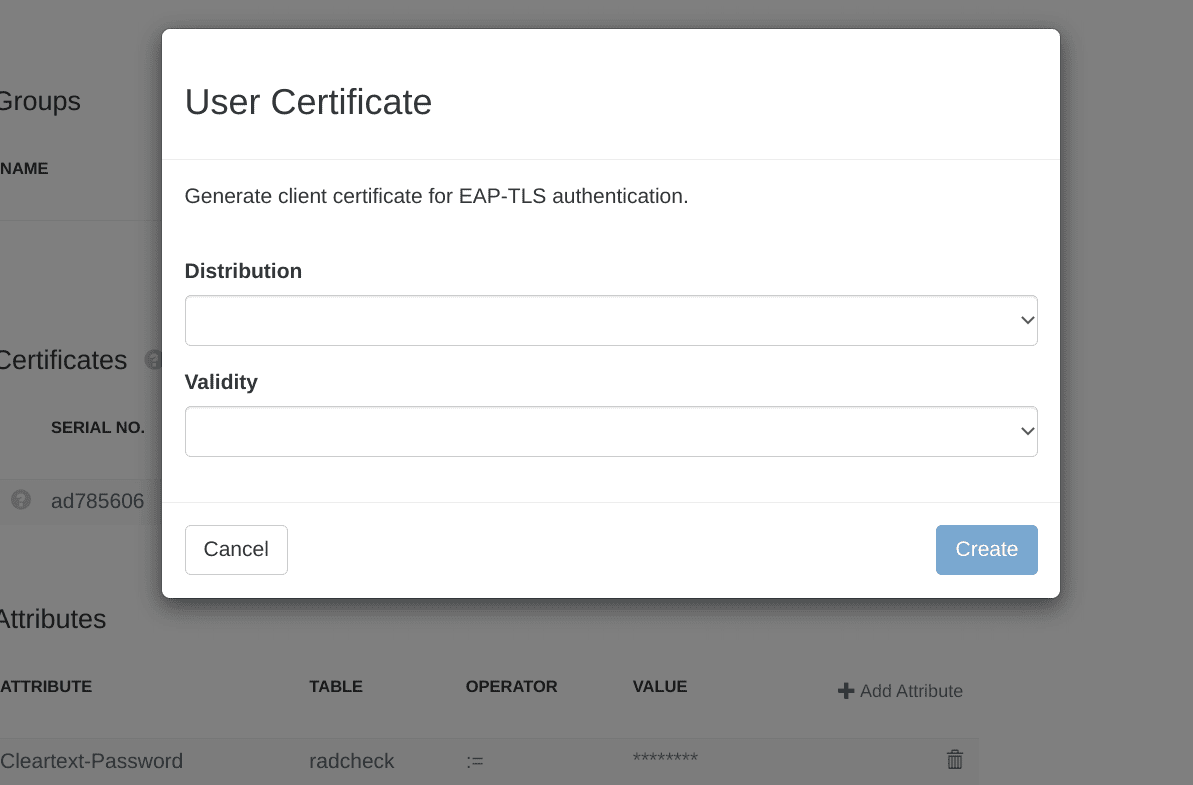Image resolution: width=1193 pixels, height=785 pixels.
Task: Select certificate serial ad785606
Action: coord(97,501)
